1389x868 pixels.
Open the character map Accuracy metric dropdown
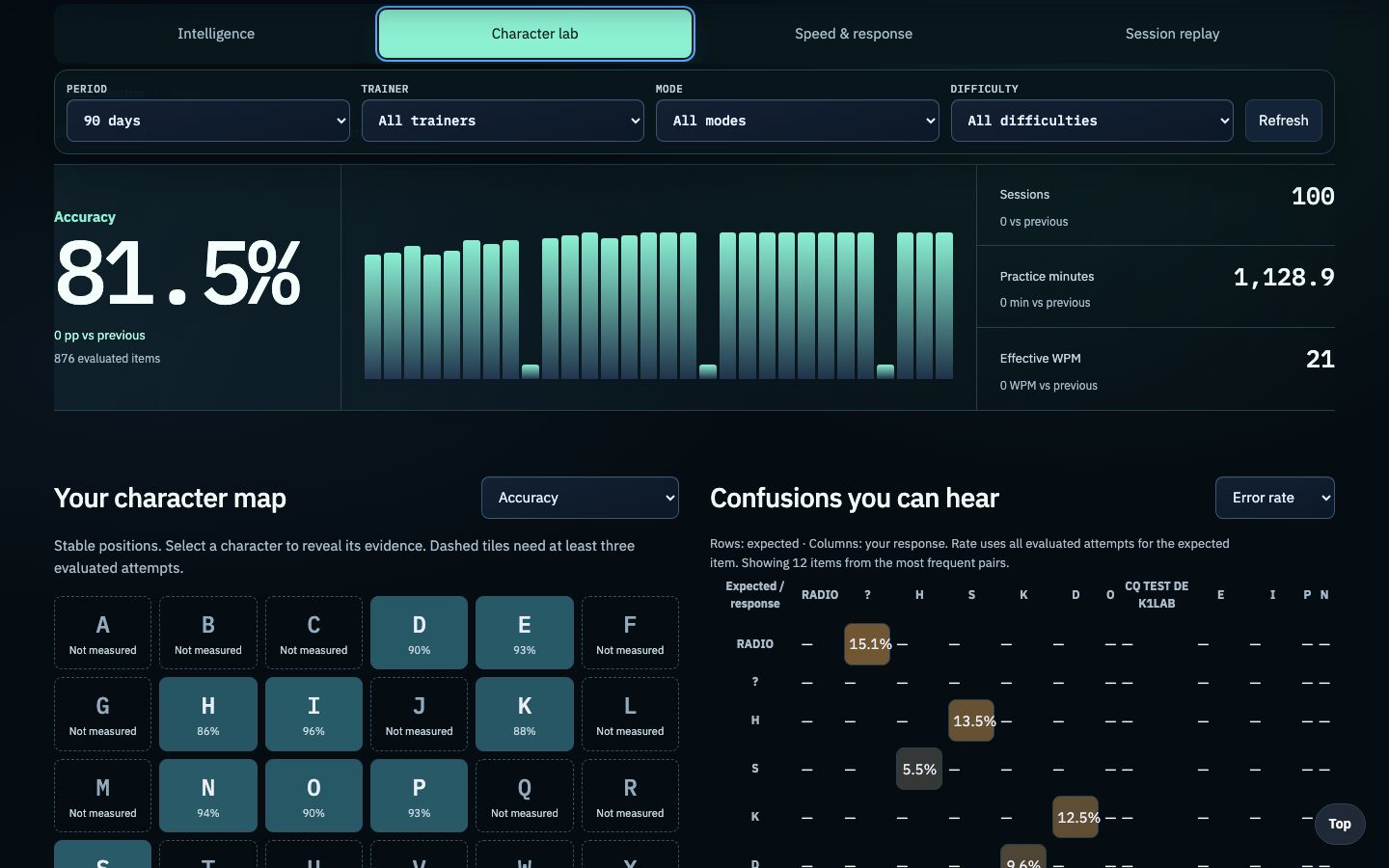580,498
